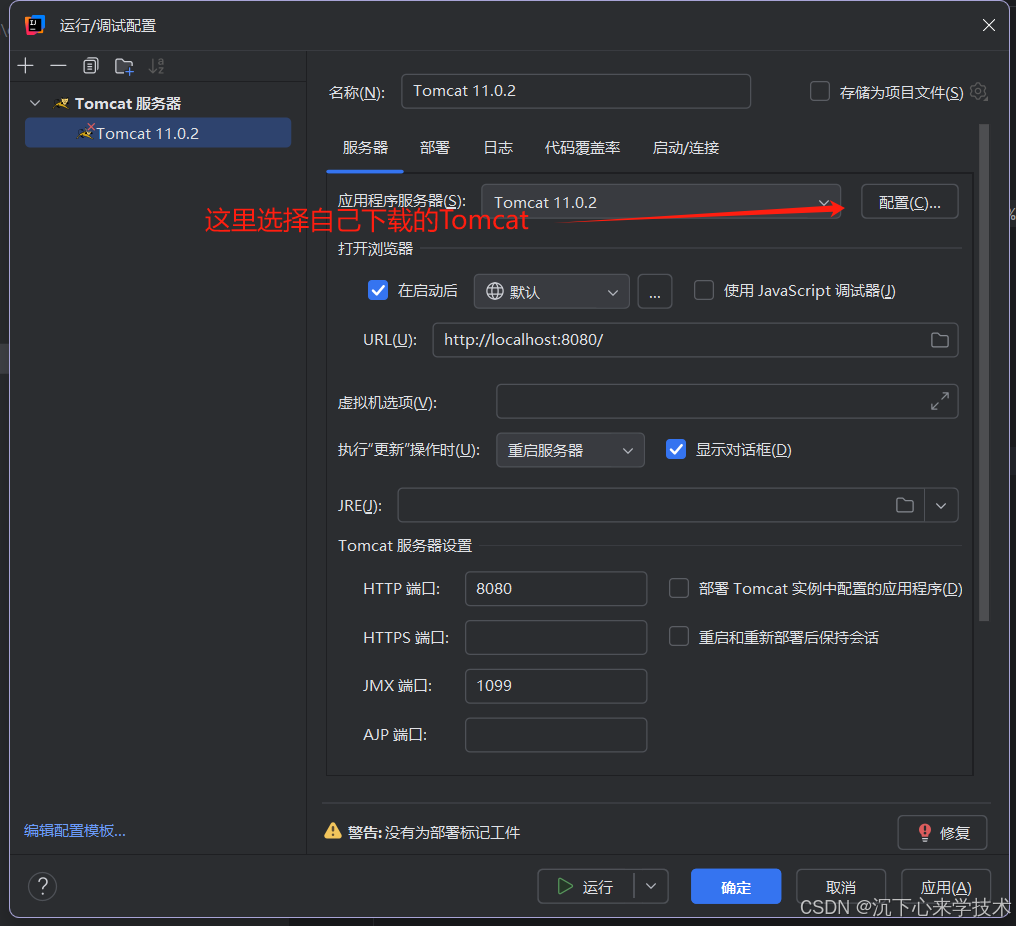
Task: Browse for JRE with folder icon
Action: point(905,505)
